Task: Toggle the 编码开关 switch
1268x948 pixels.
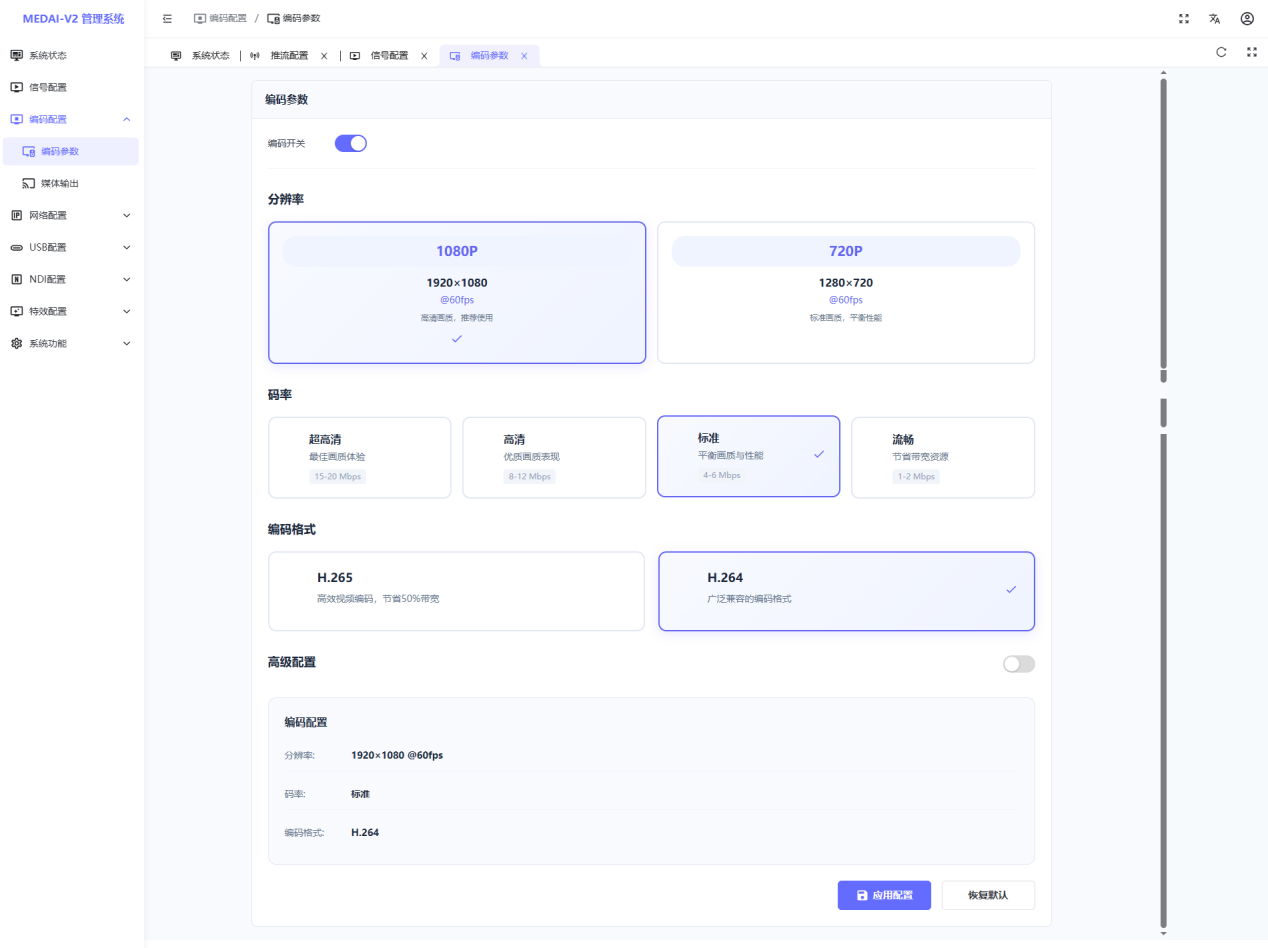Action: coord(351,143)
